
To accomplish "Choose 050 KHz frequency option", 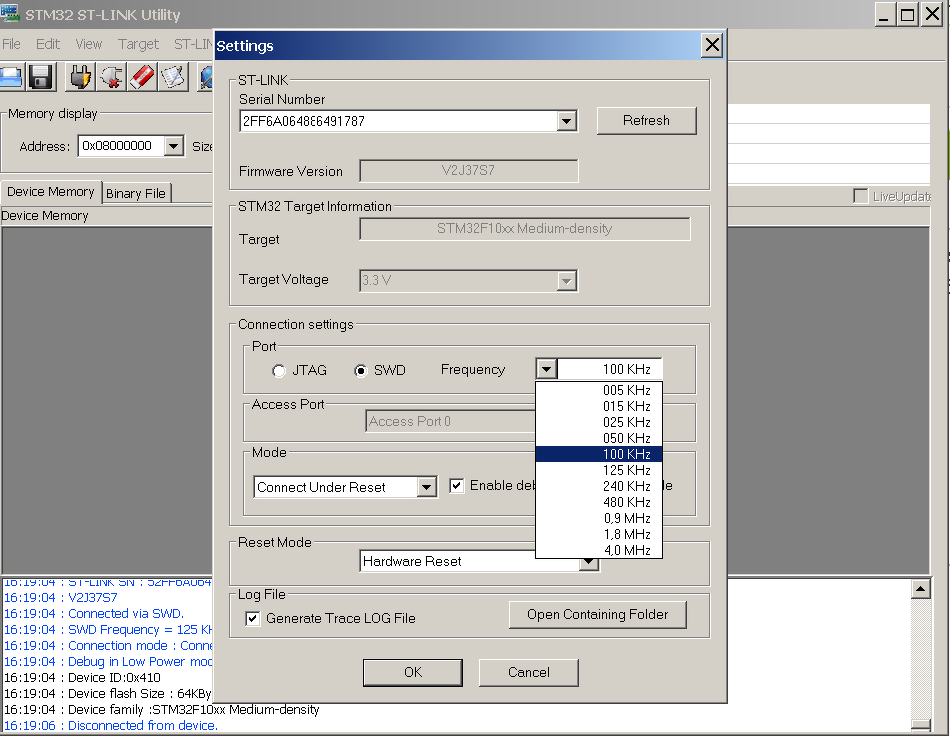I will click(x=599, y=438).
